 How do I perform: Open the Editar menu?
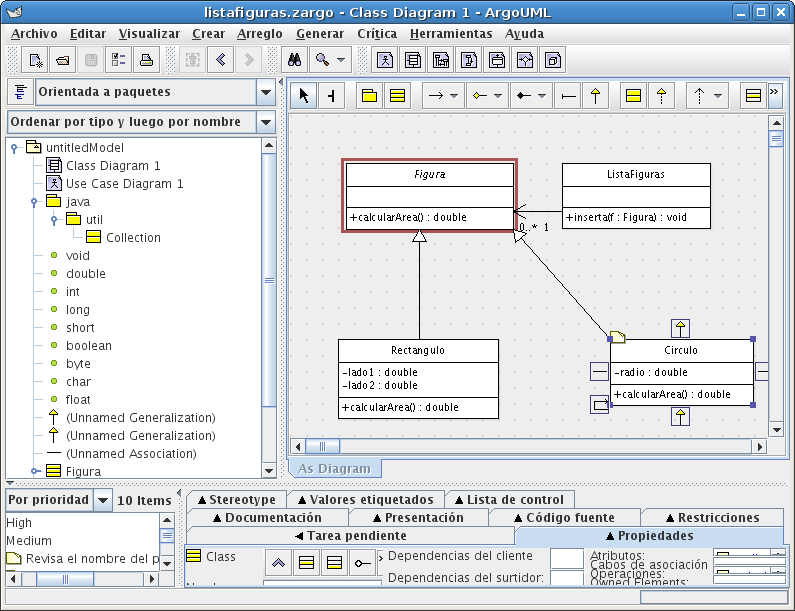tap(88, 33)
